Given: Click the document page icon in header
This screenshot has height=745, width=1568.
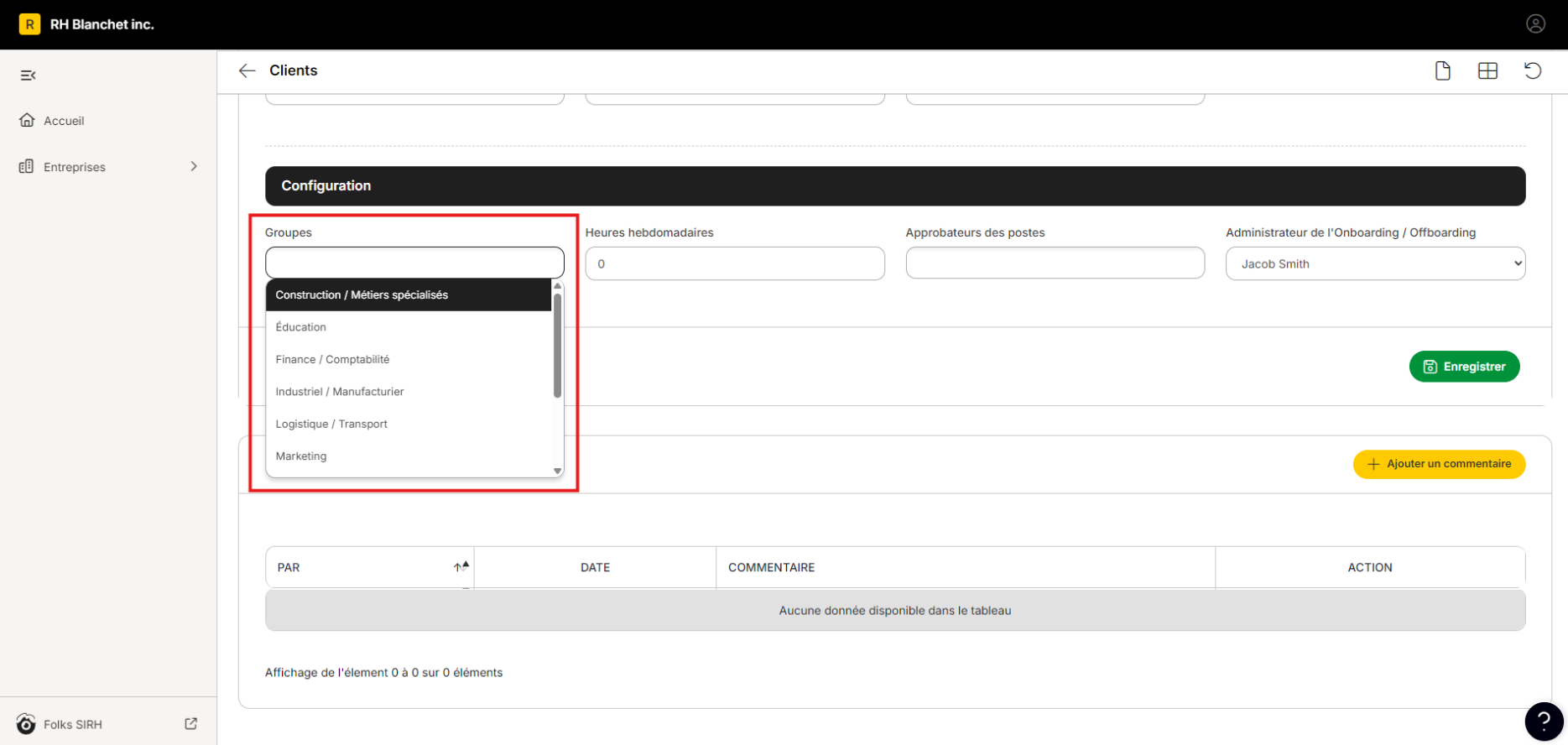Looking at the screenshot, I should point(1442,70).
